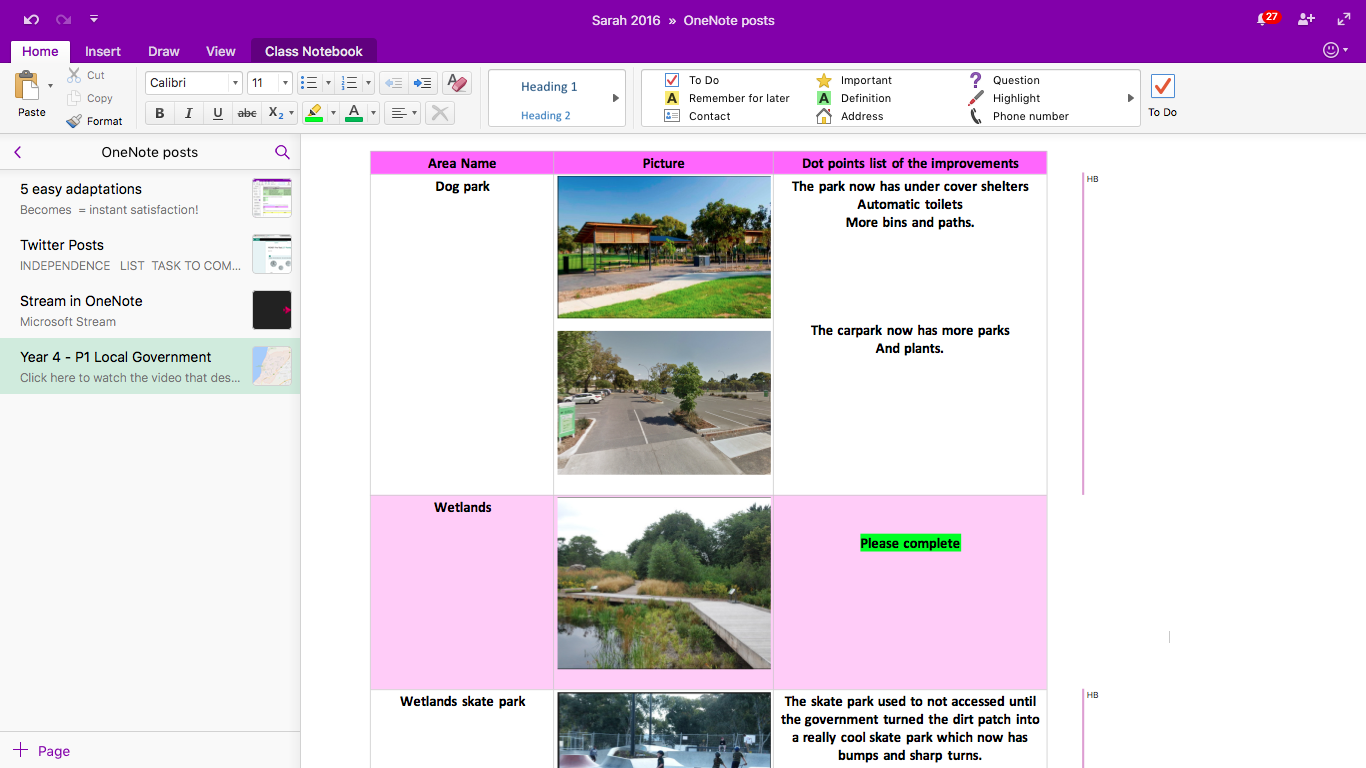Activate the Format painter
Image resolution: width=1366 pixels, height=768 pixels.
tap(94, 121)
